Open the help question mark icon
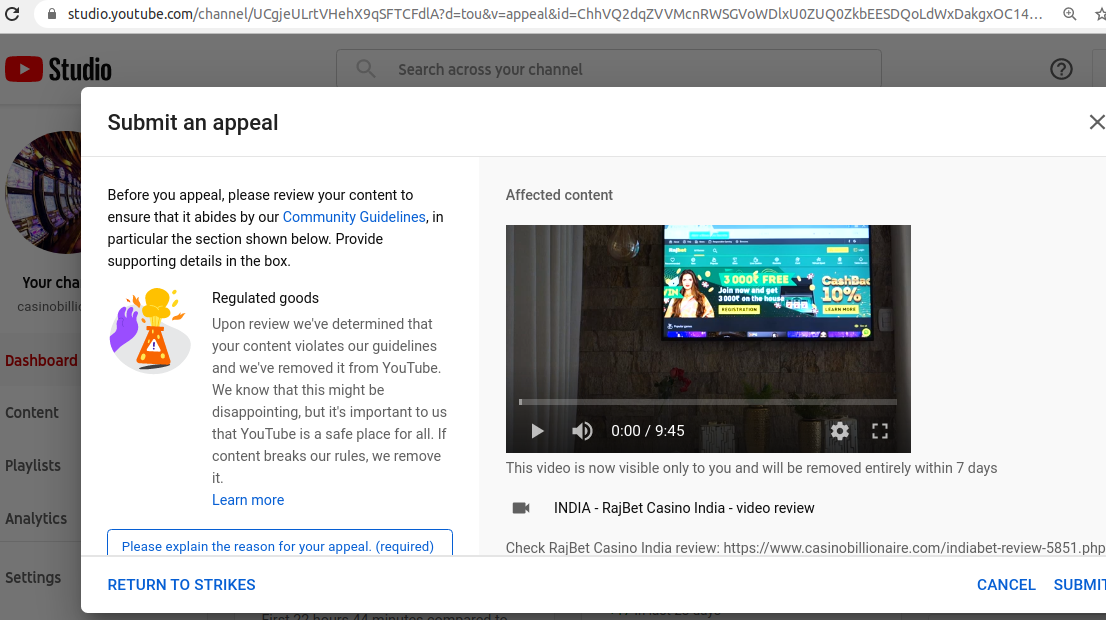The width and height of the screenshot is (1106, 620). click(1061, 69)
